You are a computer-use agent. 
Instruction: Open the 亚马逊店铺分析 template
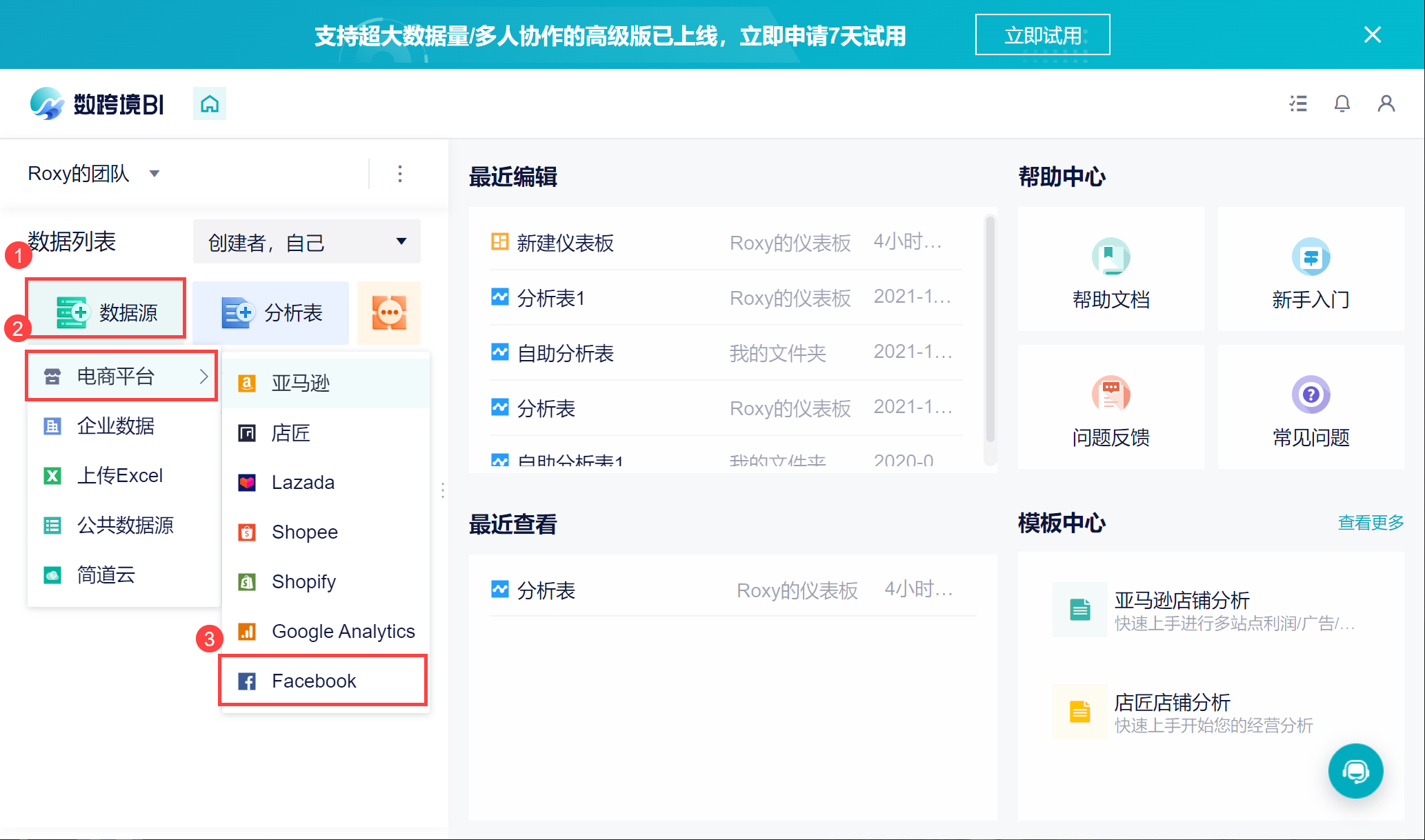(1181, 600)
